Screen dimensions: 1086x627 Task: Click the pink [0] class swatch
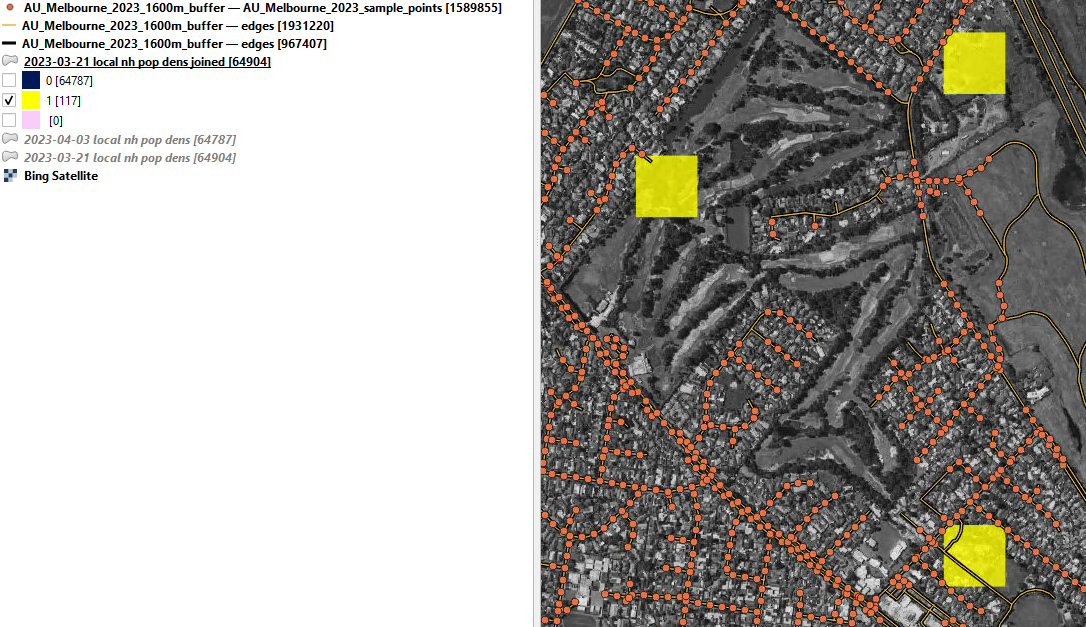(x=31, y=121)
